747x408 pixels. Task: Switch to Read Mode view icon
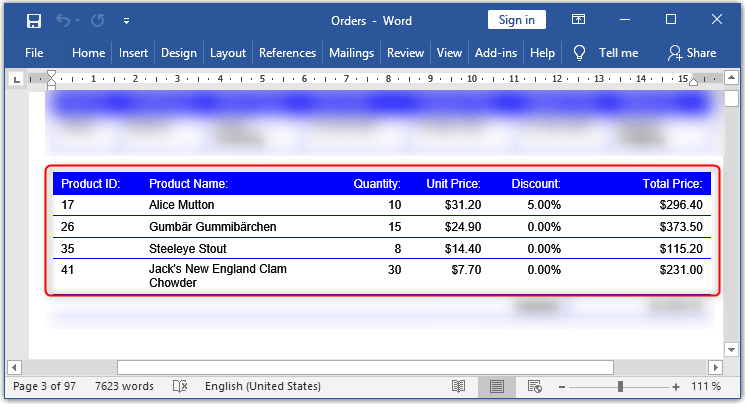click(458, 387)
